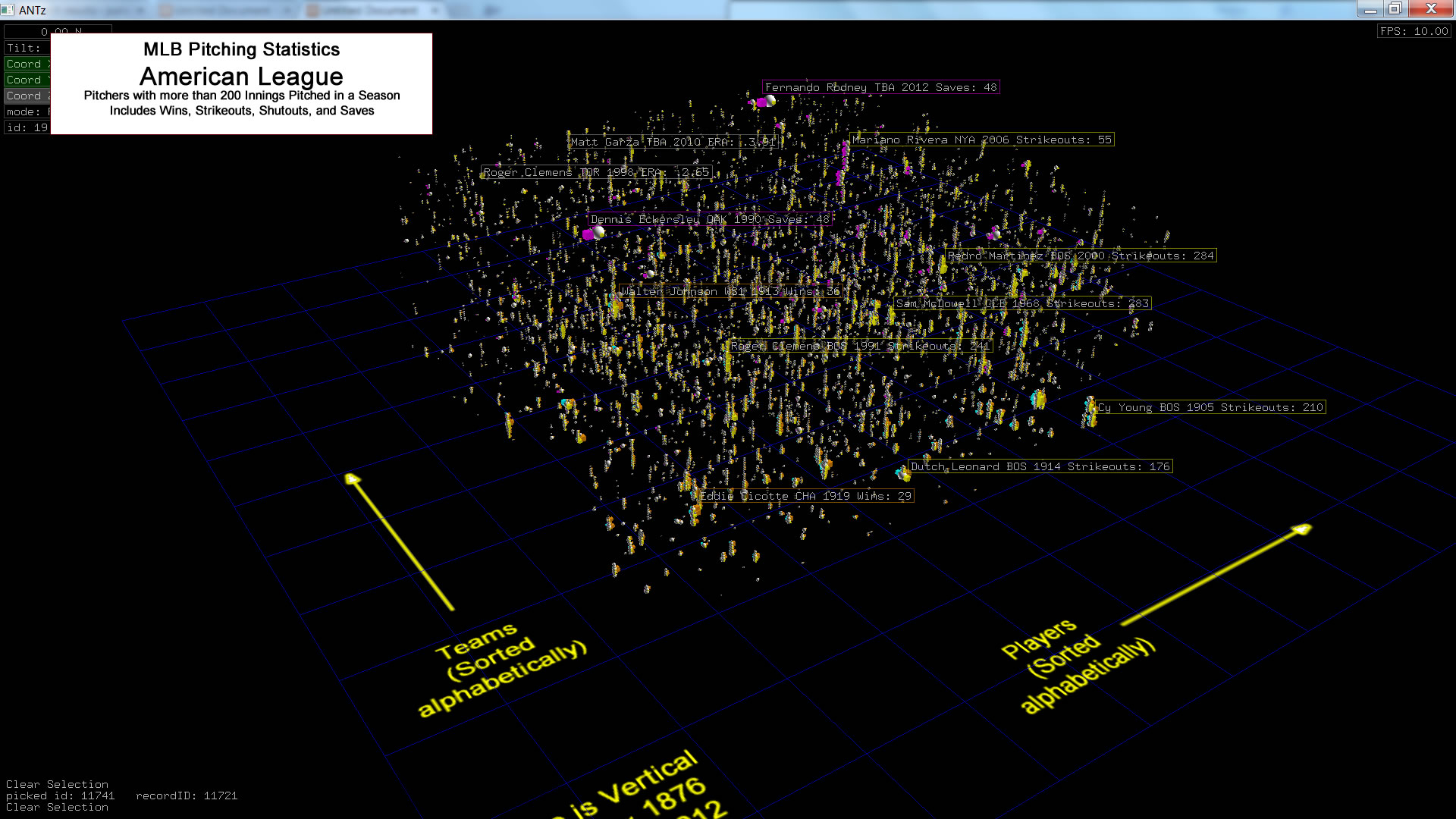Click the Roger Clemens TOR 1998 ERA tag
1456x819 pixels.
click(596, 172)
